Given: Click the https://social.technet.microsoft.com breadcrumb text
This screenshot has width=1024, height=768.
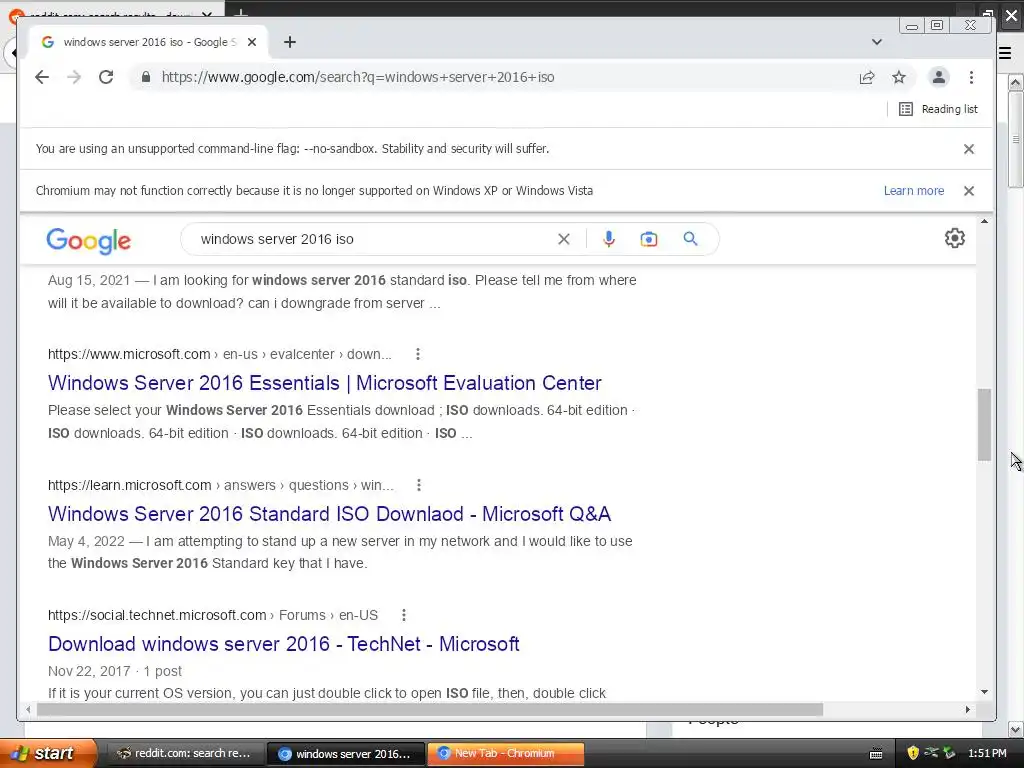Looking at the screenshot, I should pos(157,615).
